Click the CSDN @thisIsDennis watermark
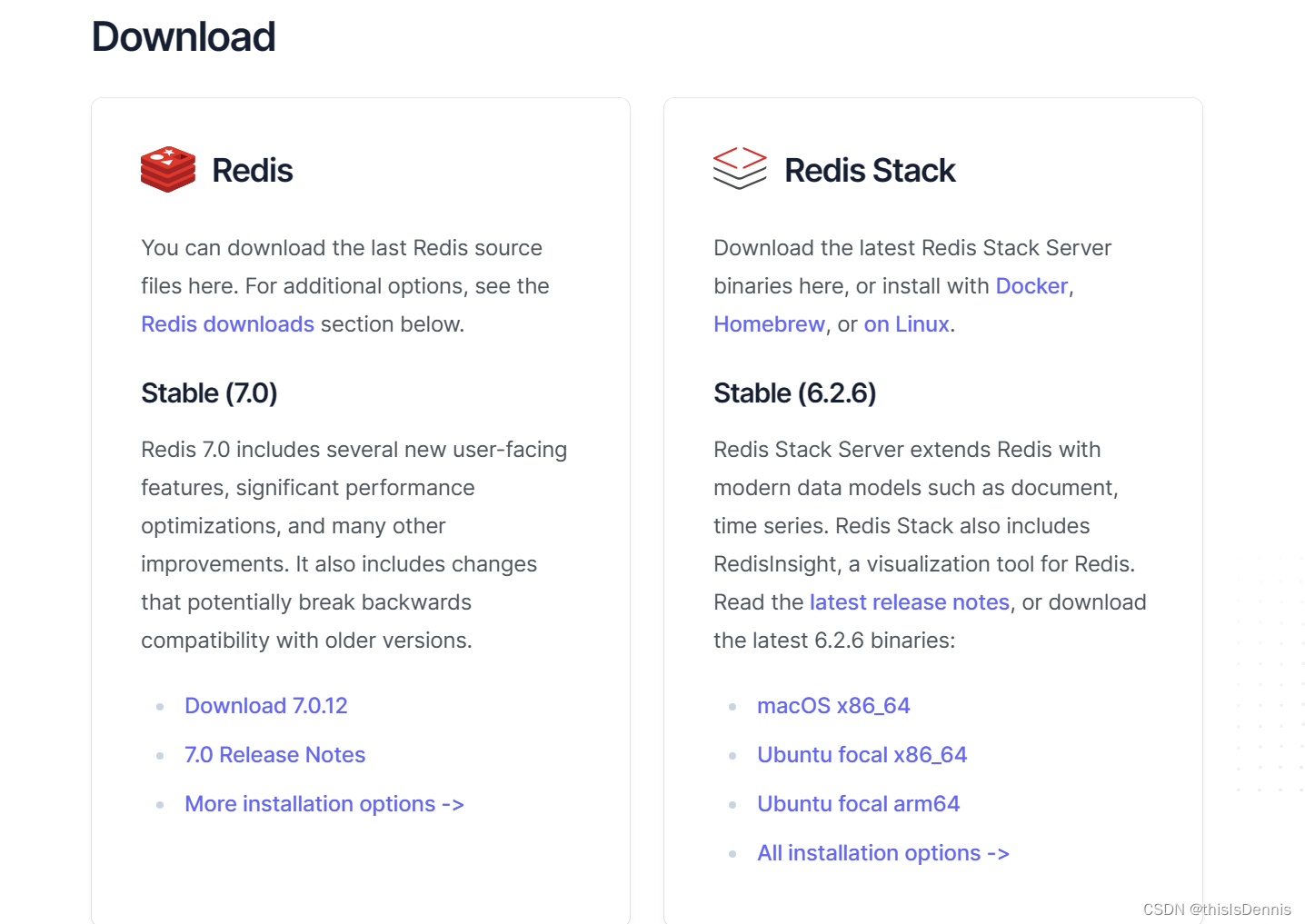 [1216, 909]
